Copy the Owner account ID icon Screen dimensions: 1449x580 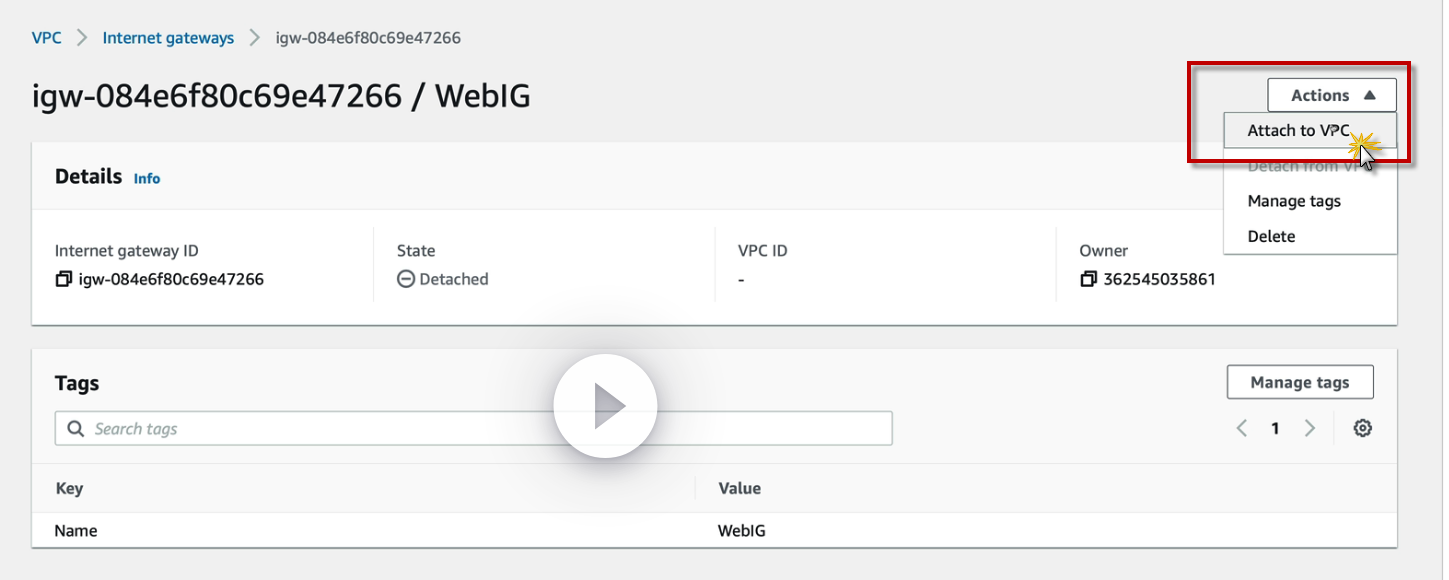pyautogui.click(x=1088, y=280)
